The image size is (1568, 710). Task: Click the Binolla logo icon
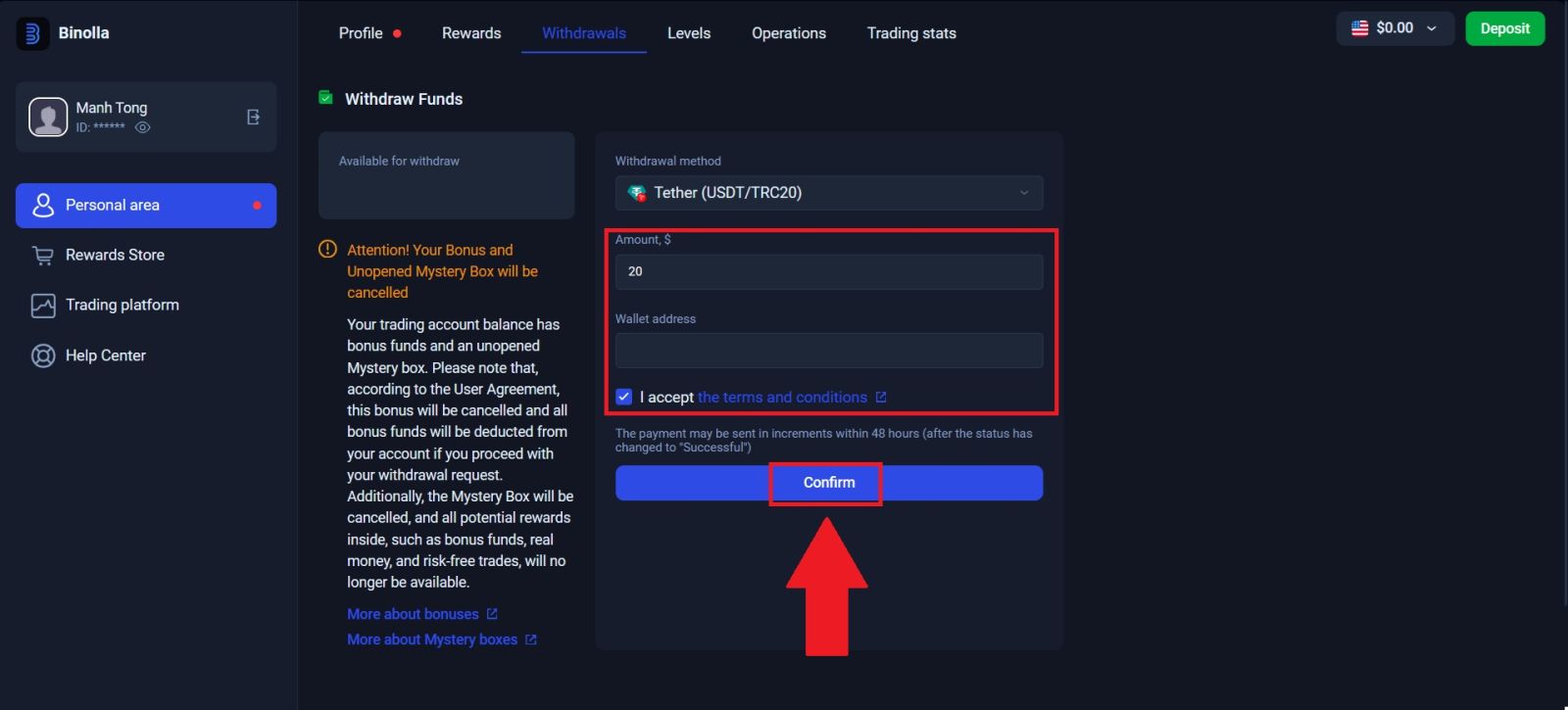point(32,33)
